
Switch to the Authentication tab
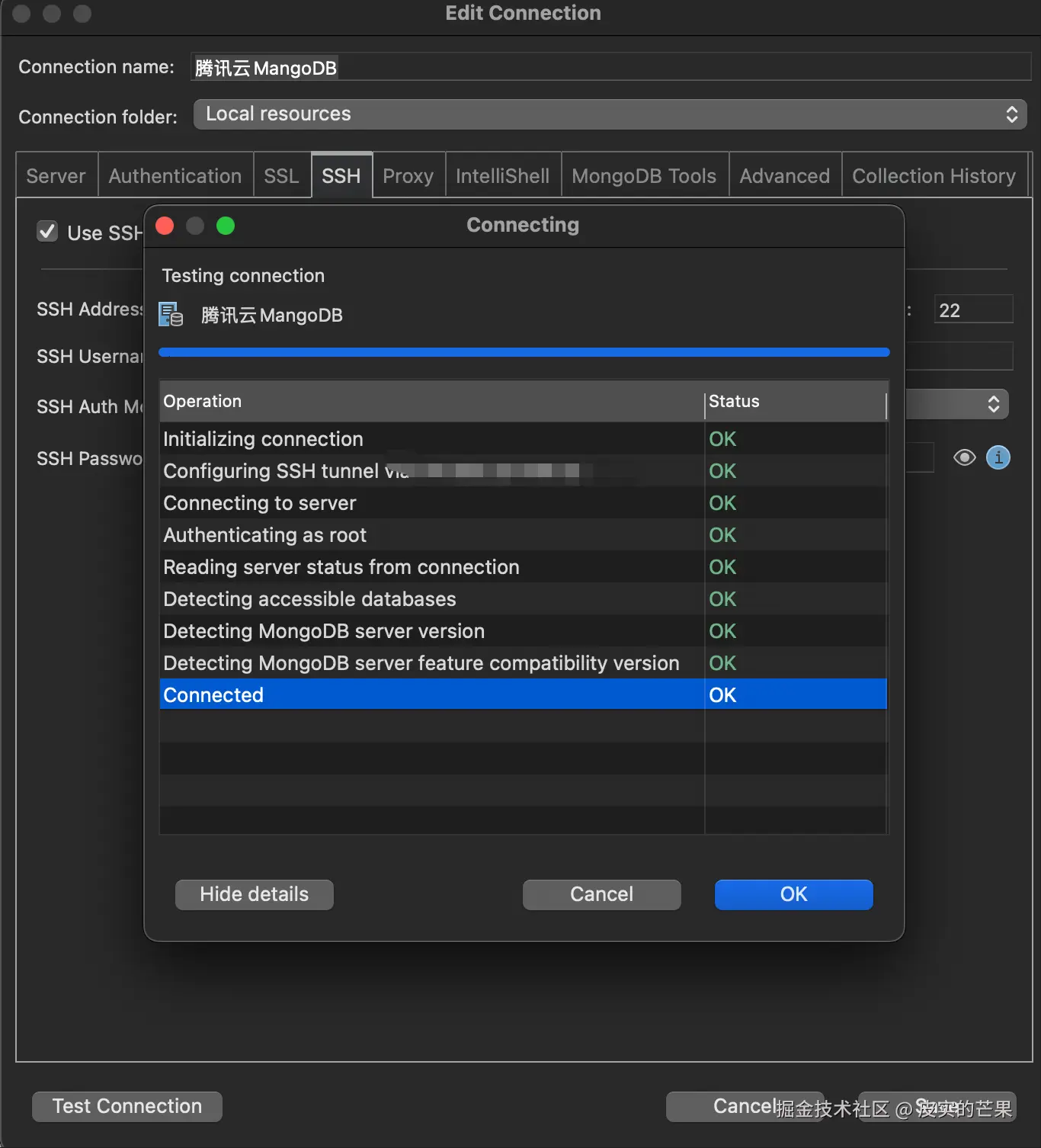[x=175, y=176]
